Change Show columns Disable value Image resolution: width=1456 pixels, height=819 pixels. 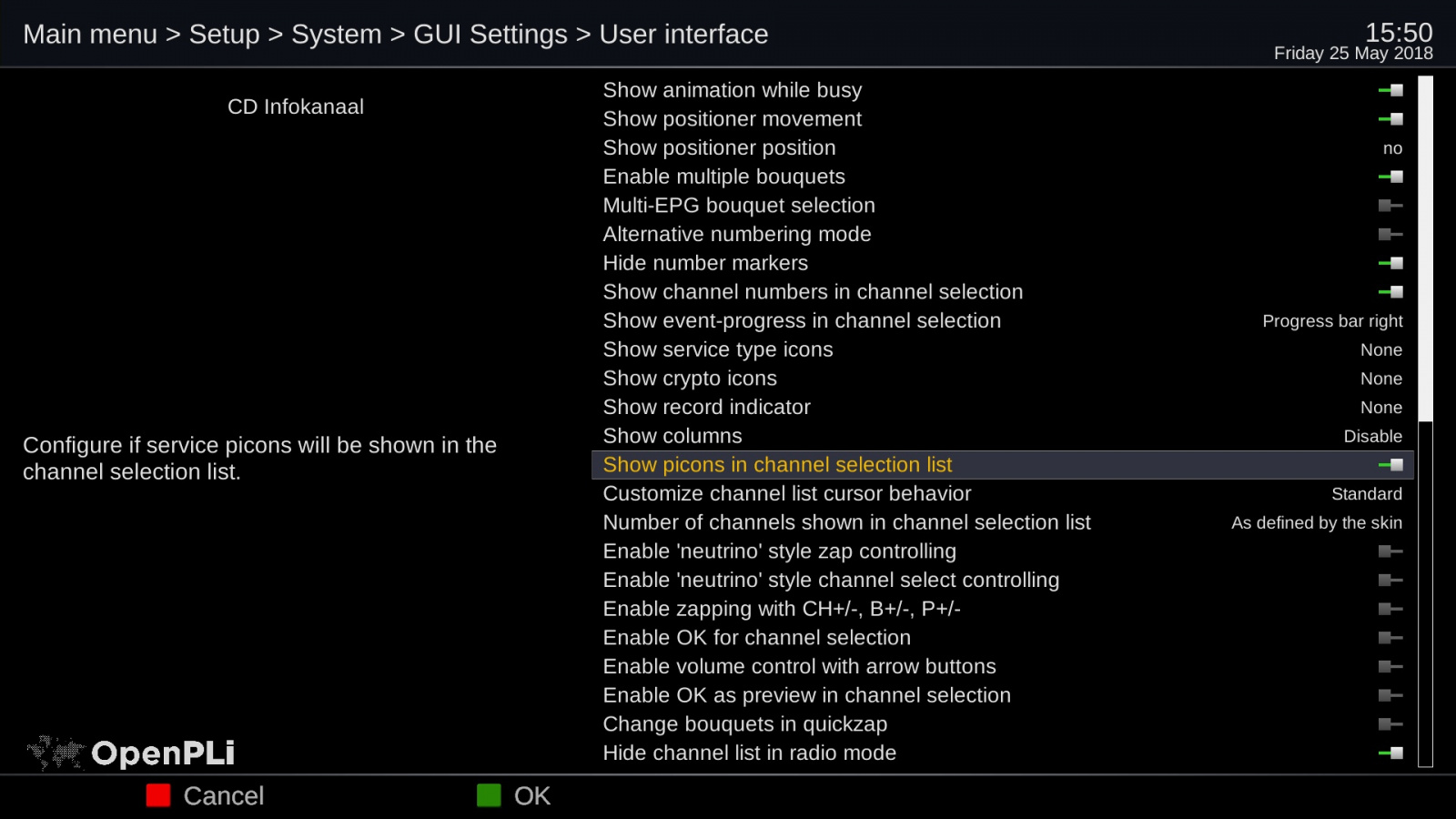(1372, 437)
